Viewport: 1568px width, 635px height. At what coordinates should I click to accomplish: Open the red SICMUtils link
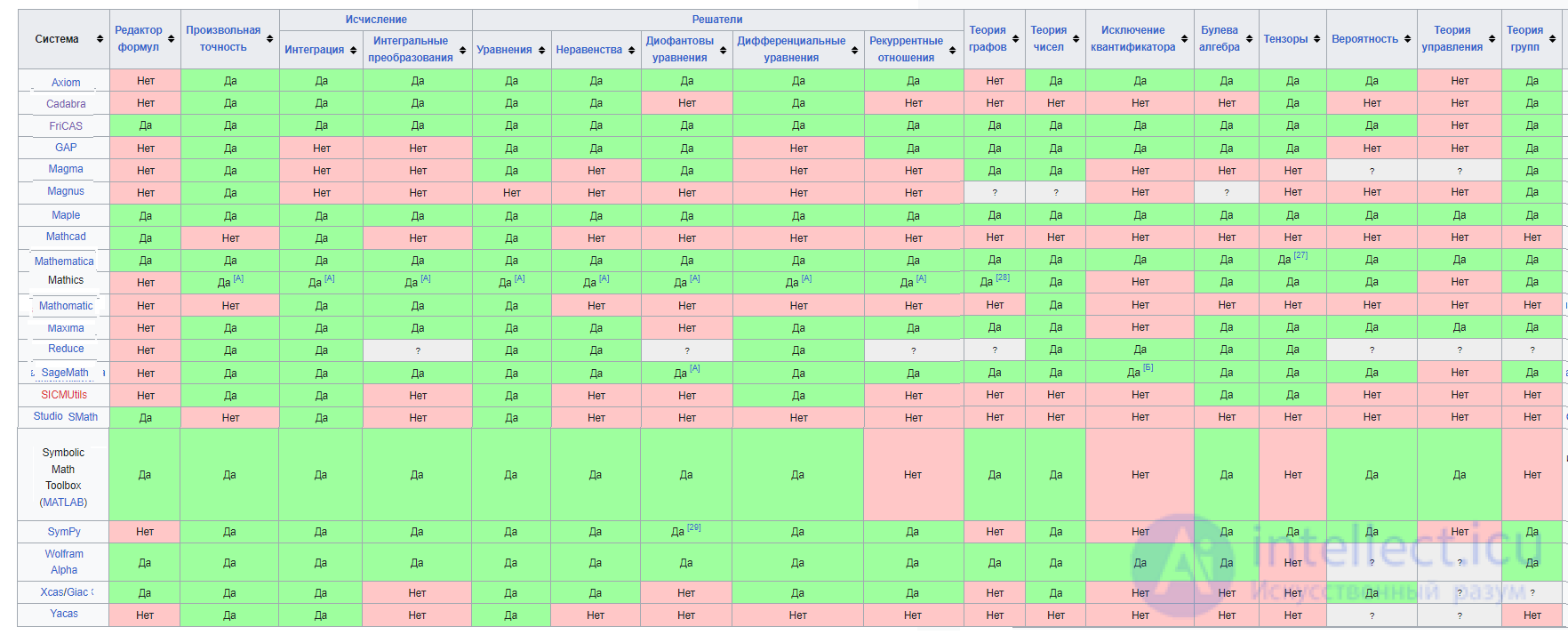(64, 395)
